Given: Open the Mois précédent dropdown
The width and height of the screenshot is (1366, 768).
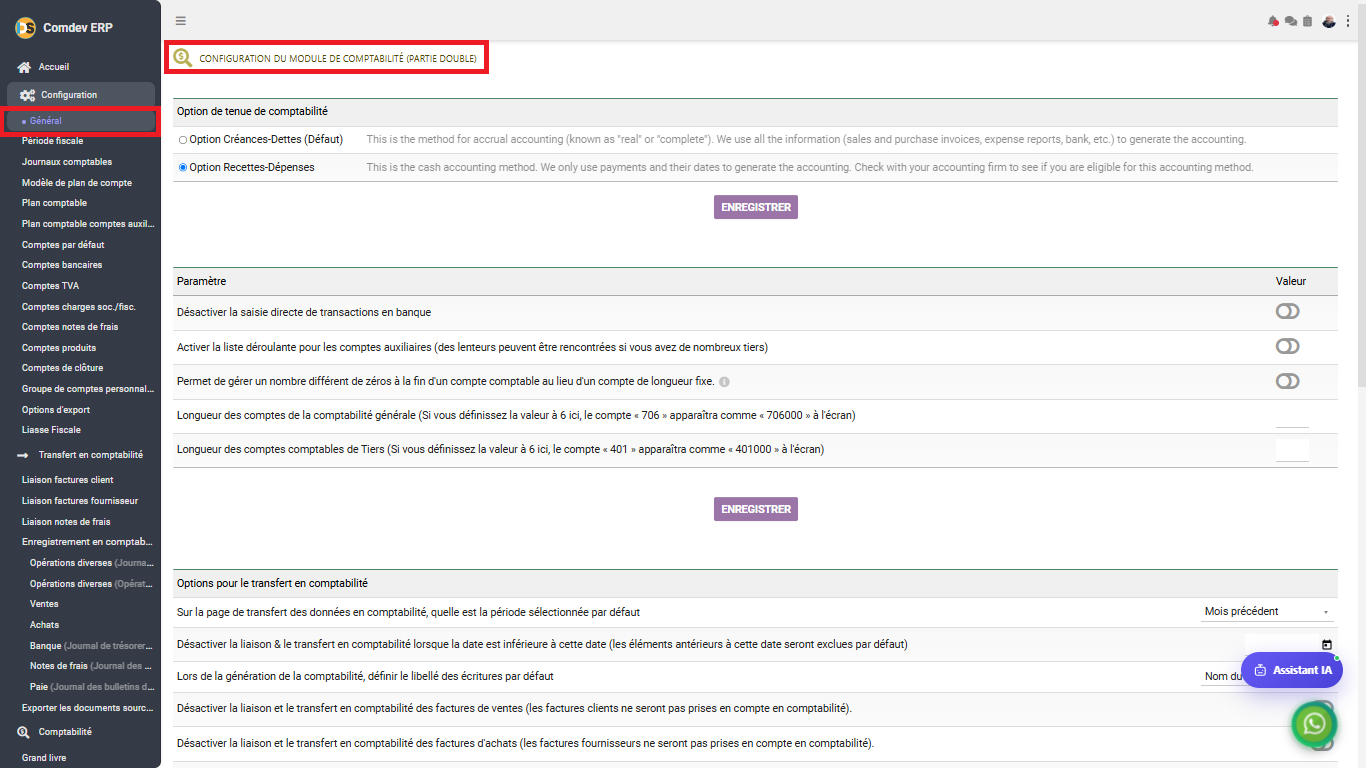Looking at the screenshot, I should (x=1268, y=612).
